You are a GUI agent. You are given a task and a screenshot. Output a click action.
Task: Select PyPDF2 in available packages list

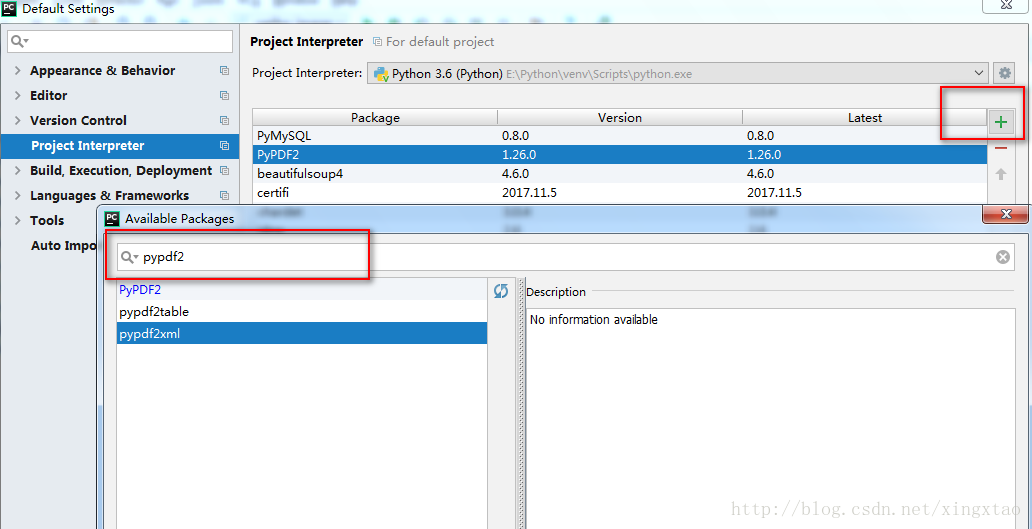tap(140, 290)
